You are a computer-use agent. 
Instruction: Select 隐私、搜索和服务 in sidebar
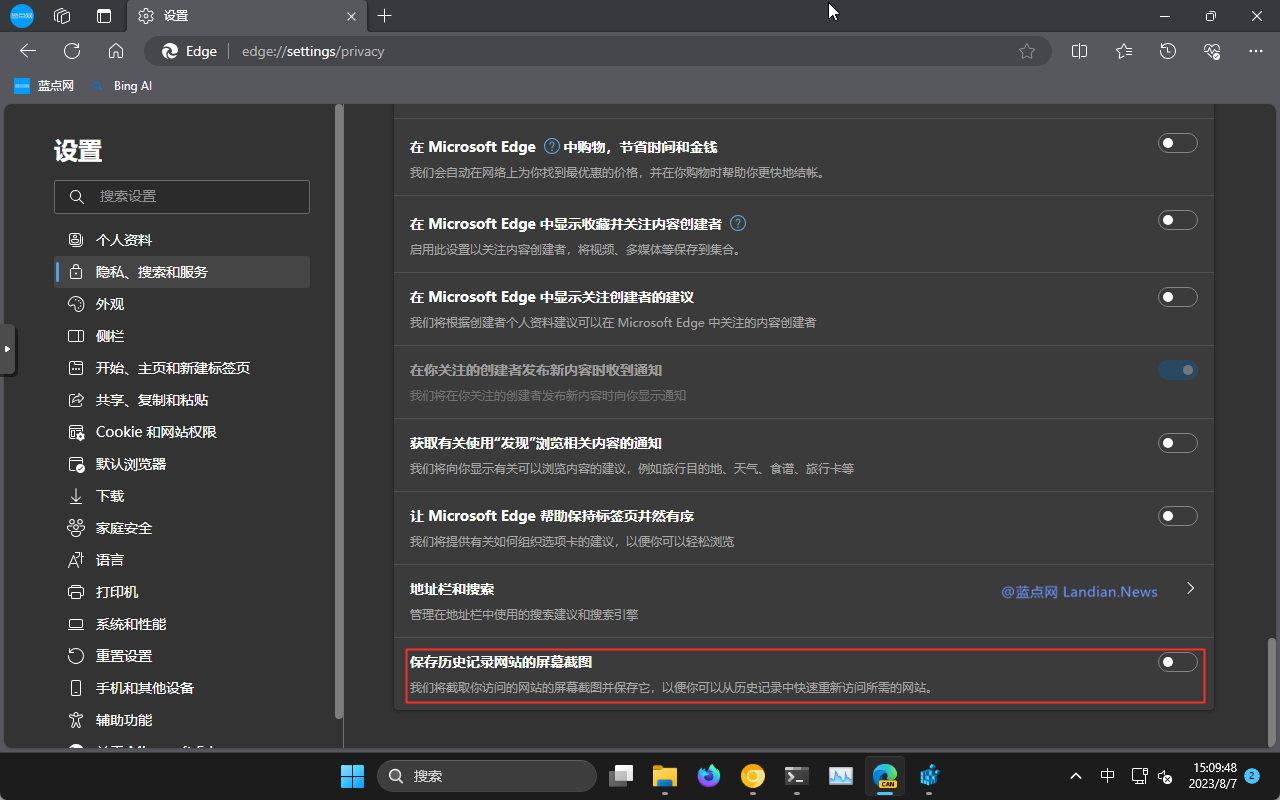(x=182, y=272)
